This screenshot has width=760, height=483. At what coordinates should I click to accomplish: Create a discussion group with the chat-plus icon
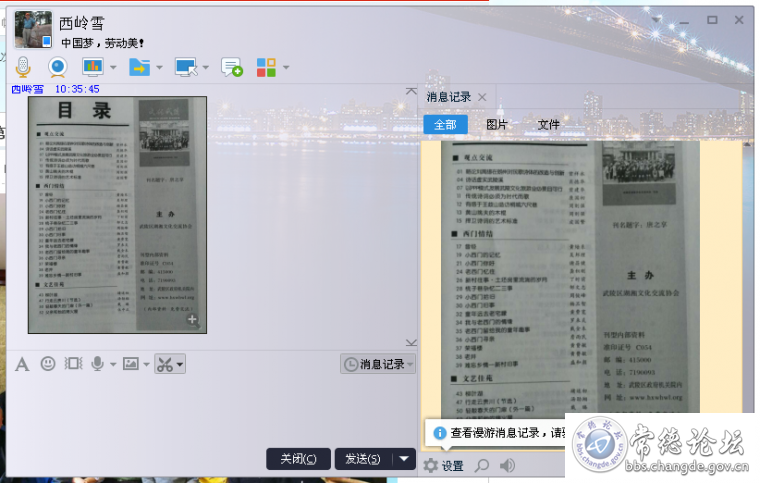[x=232, y=67]
